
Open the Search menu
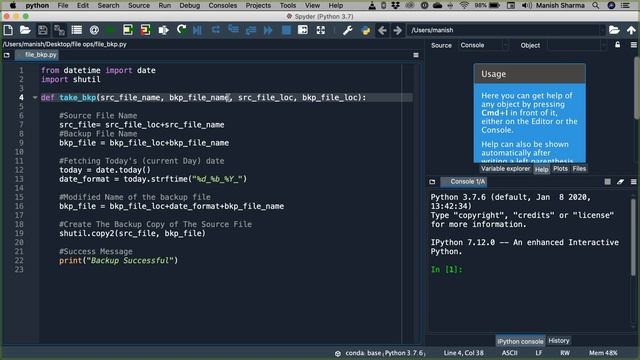pyautogui.click(x=108, y=5)
